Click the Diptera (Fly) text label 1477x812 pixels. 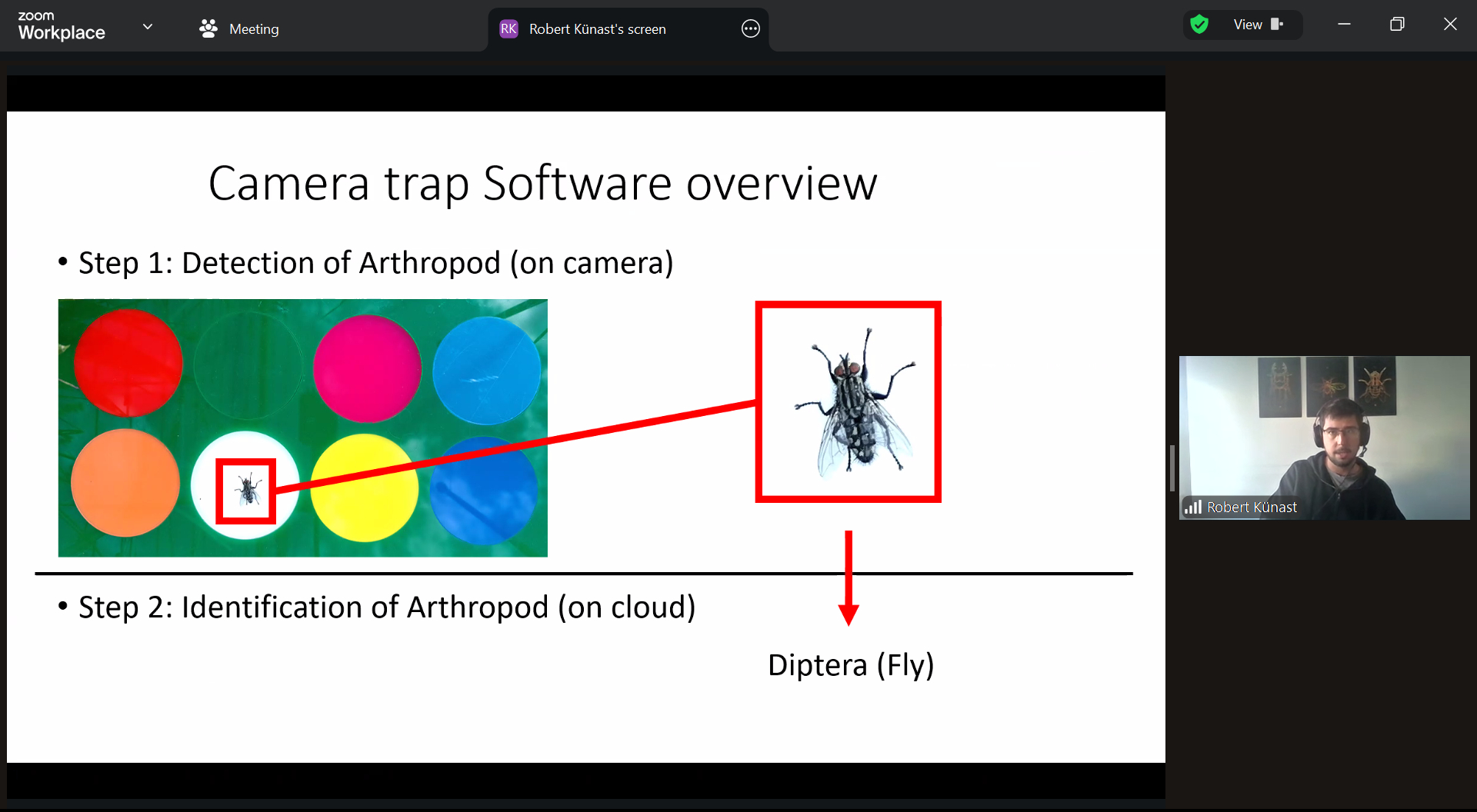[x=851, y=665]
